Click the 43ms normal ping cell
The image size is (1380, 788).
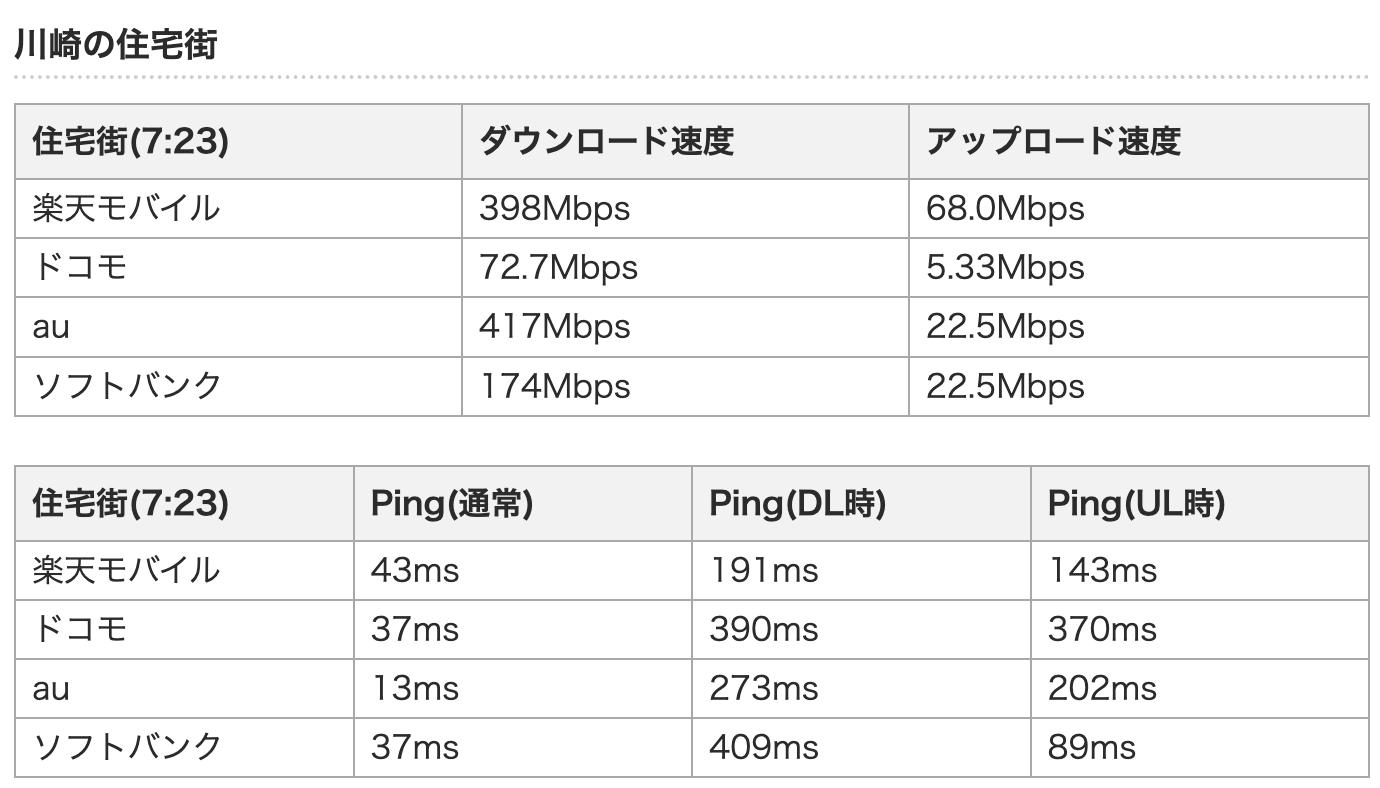click(x=415, y=570)
